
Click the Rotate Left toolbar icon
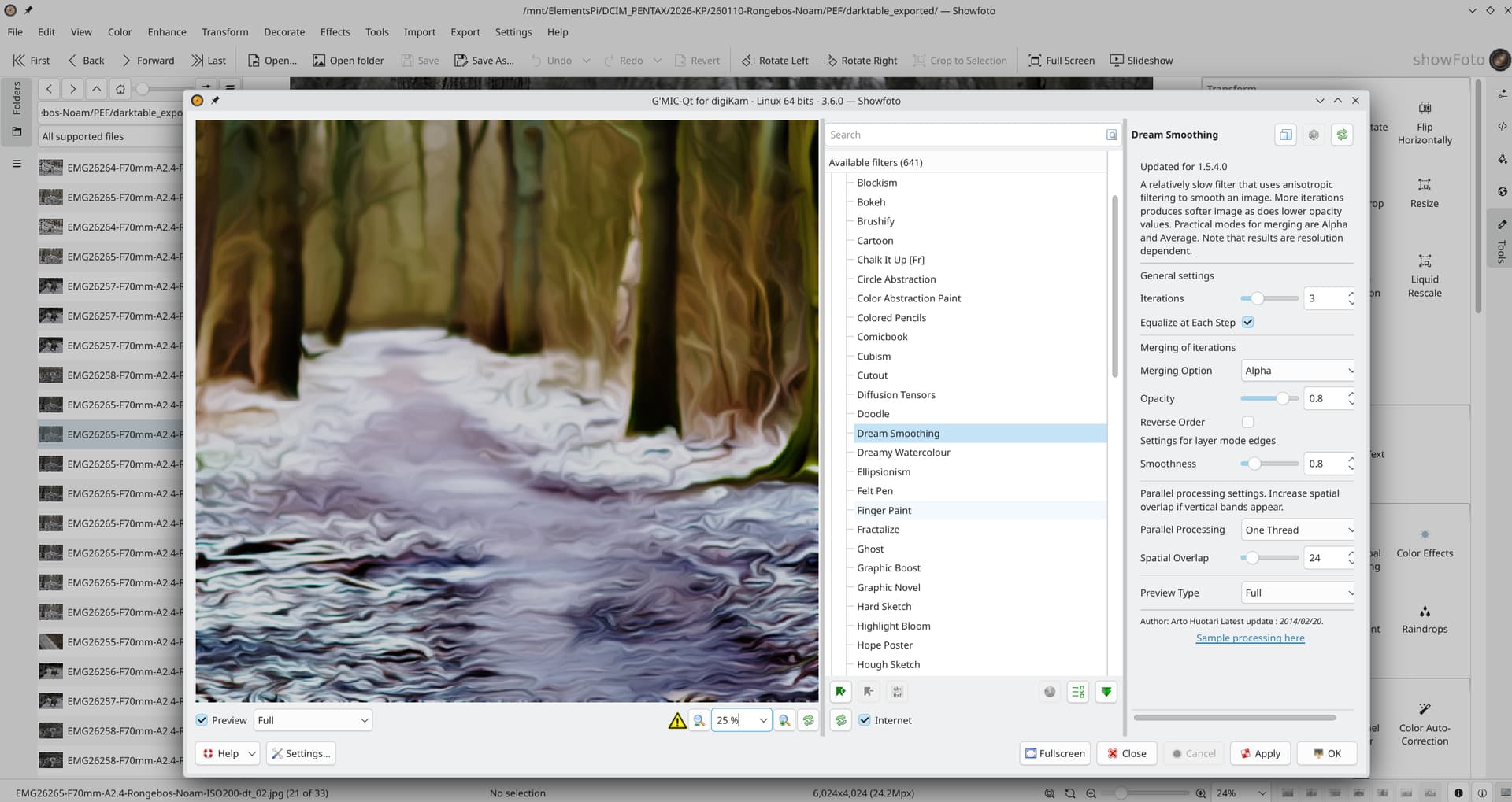pos(747,61)
